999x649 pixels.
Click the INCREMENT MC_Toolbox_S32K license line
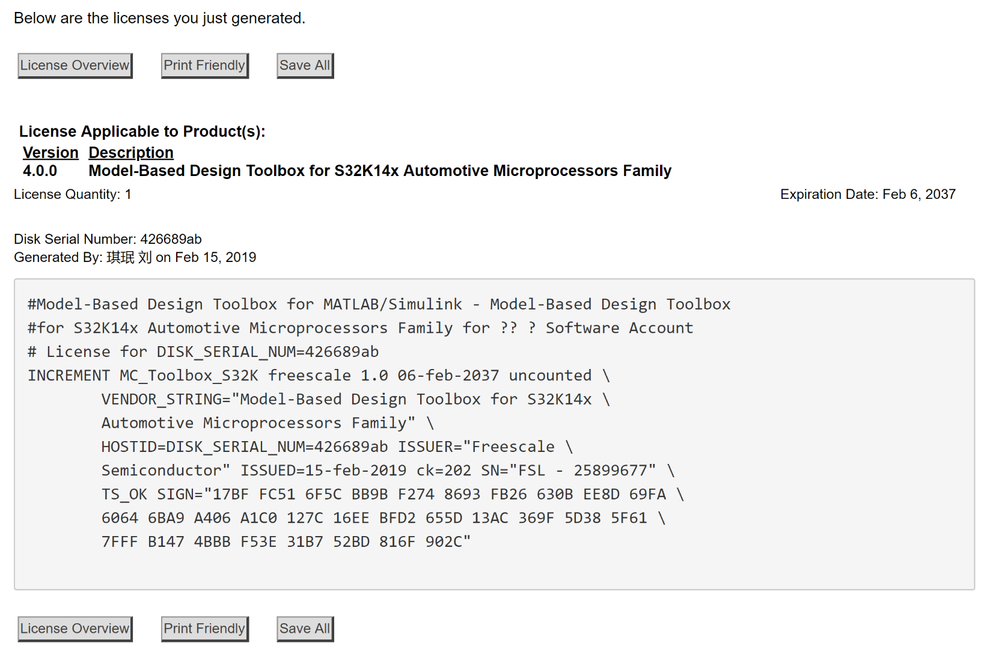tap(318, 376)
